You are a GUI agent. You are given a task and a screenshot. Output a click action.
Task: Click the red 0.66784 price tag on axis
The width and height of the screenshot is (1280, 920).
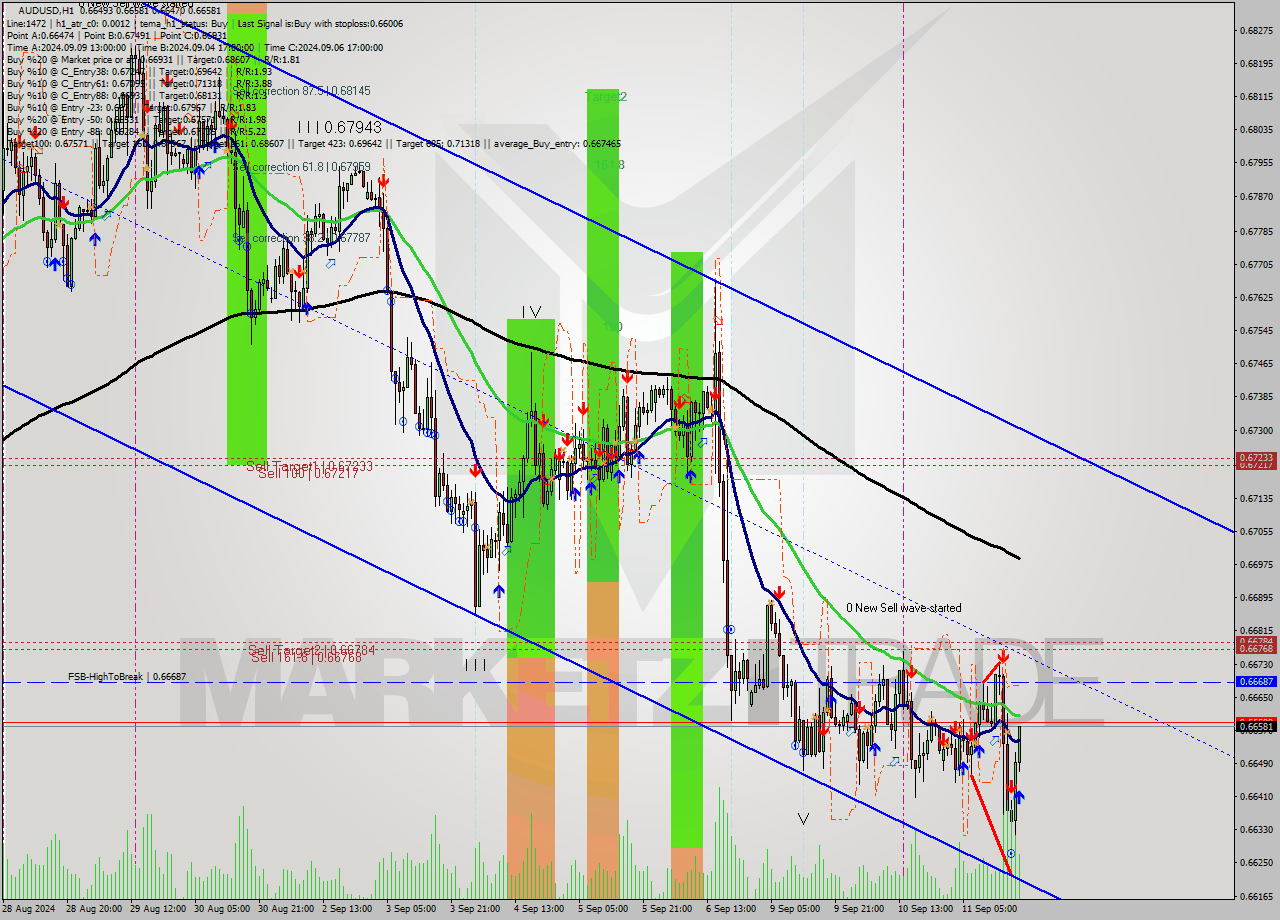click(x=1256, y=641)
